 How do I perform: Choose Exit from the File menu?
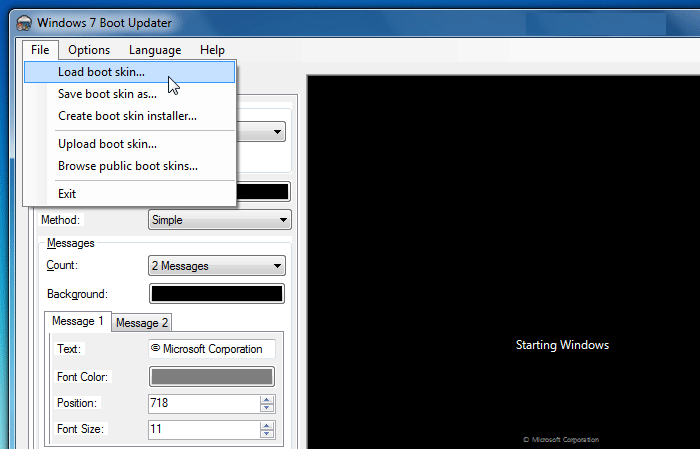[x=129, y=194]
